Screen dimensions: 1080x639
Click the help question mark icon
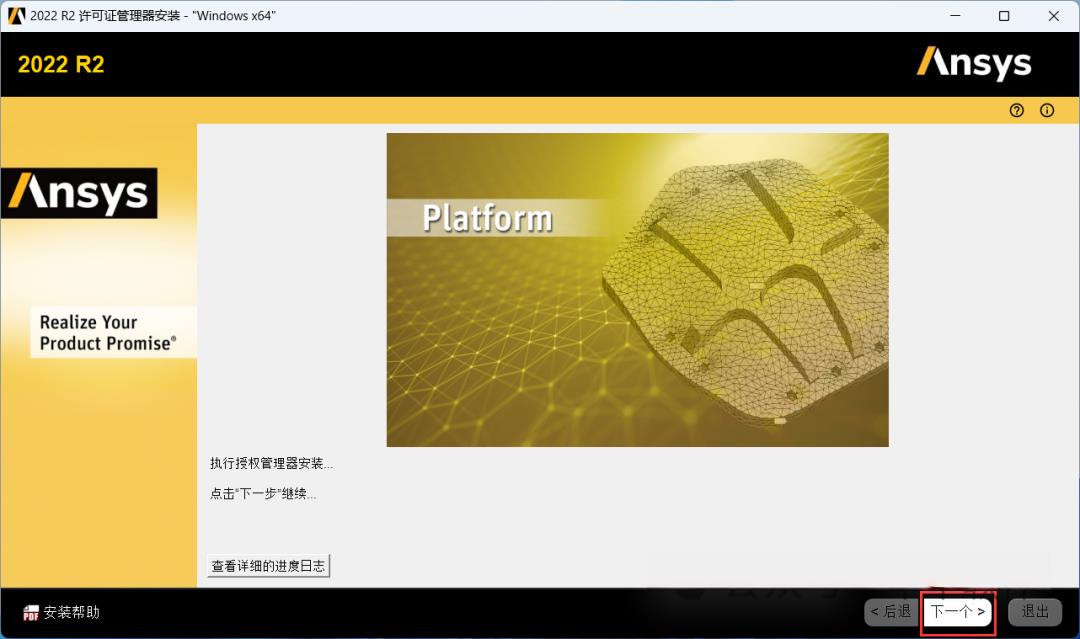point(1017,110)
